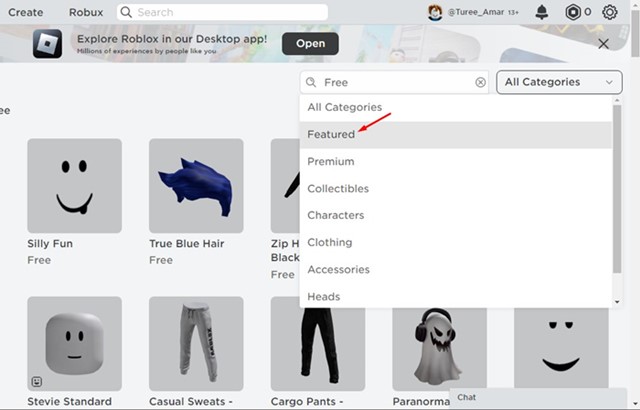
Task: Click into the Free catalog search field
Action: point(394,82)
